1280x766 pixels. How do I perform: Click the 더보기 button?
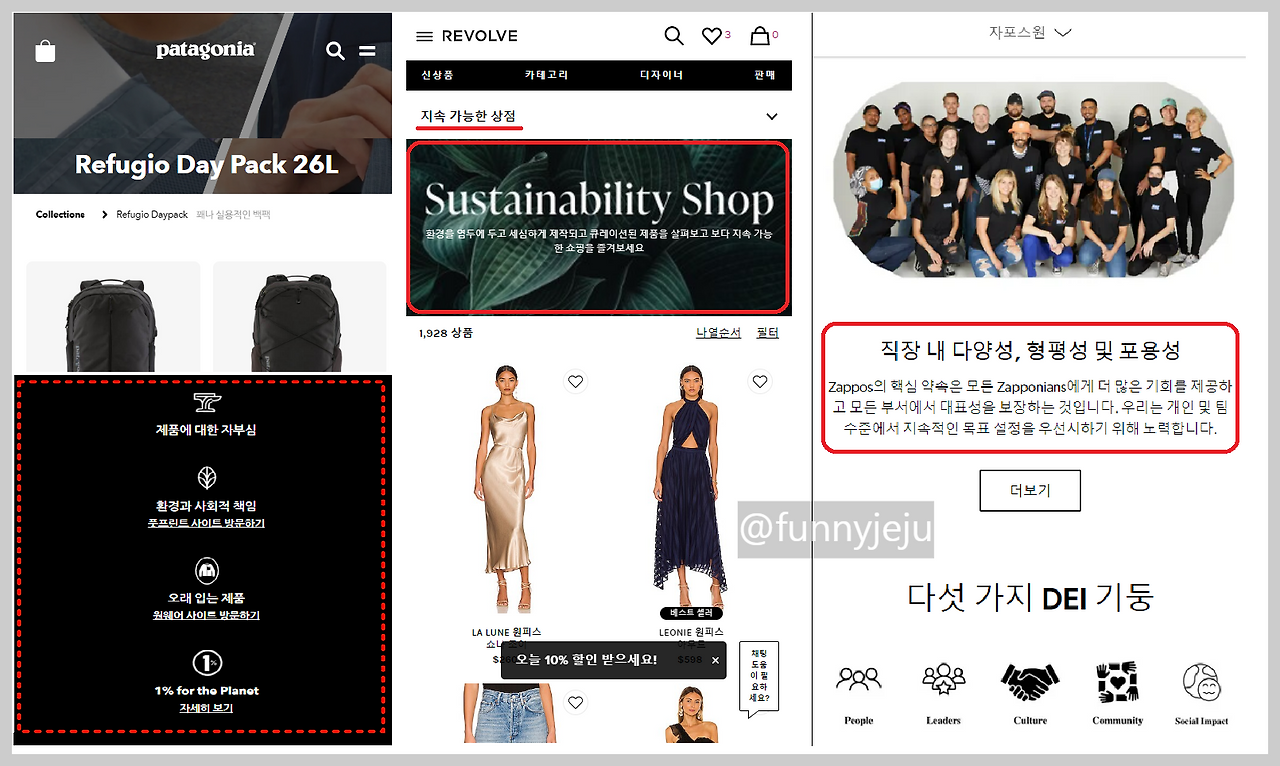[x=1030, y=490]
